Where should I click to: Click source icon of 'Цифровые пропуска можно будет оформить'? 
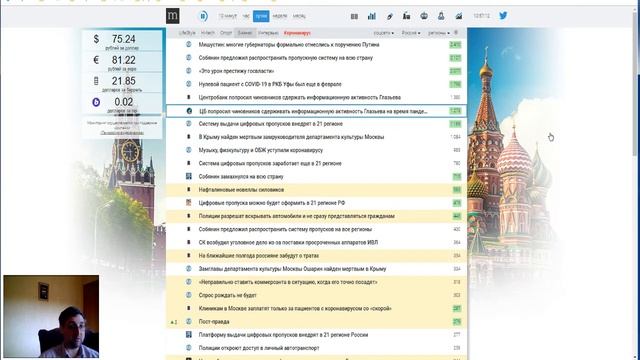pyautogui.click(x=189, y=202)
